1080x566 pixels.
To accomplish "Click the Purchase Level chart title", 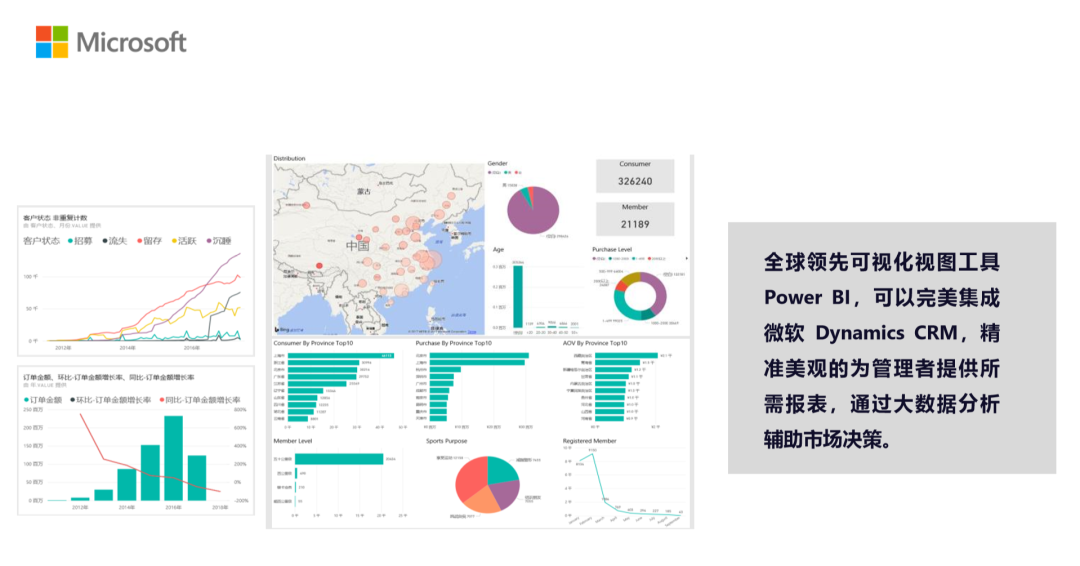I will (612, 249).
